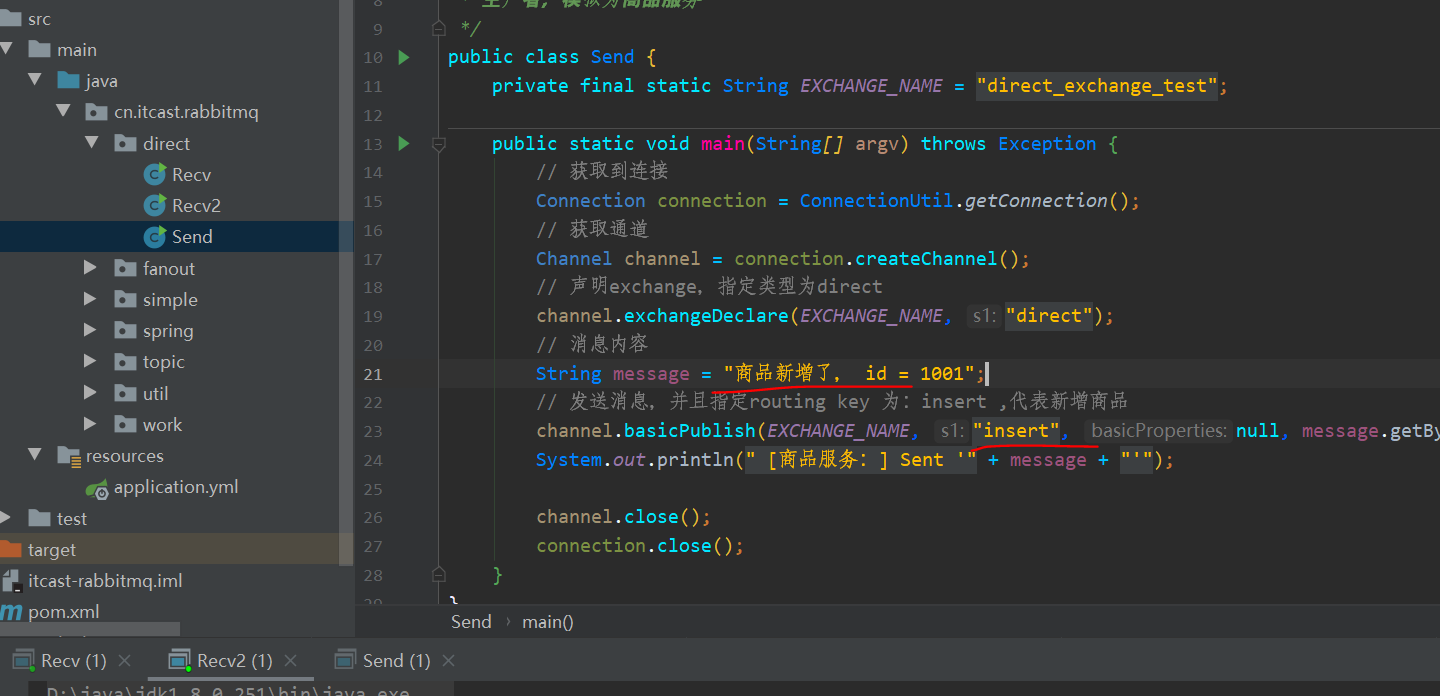
Task: Collapse the java folder node
Action: click(x=35, y=80)
